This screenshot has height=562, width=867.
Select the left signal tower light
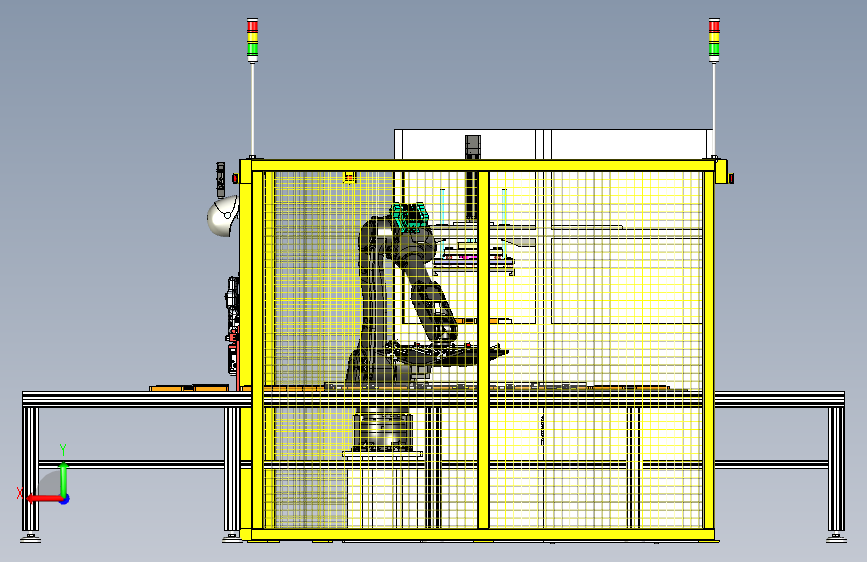pyautogui.click(x=252, y=39)
